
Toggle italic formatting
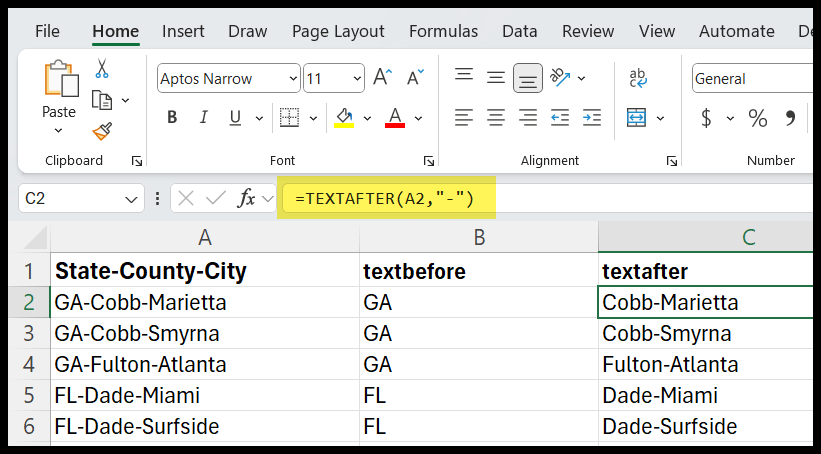pyautogui.click(x=204, y=118)
